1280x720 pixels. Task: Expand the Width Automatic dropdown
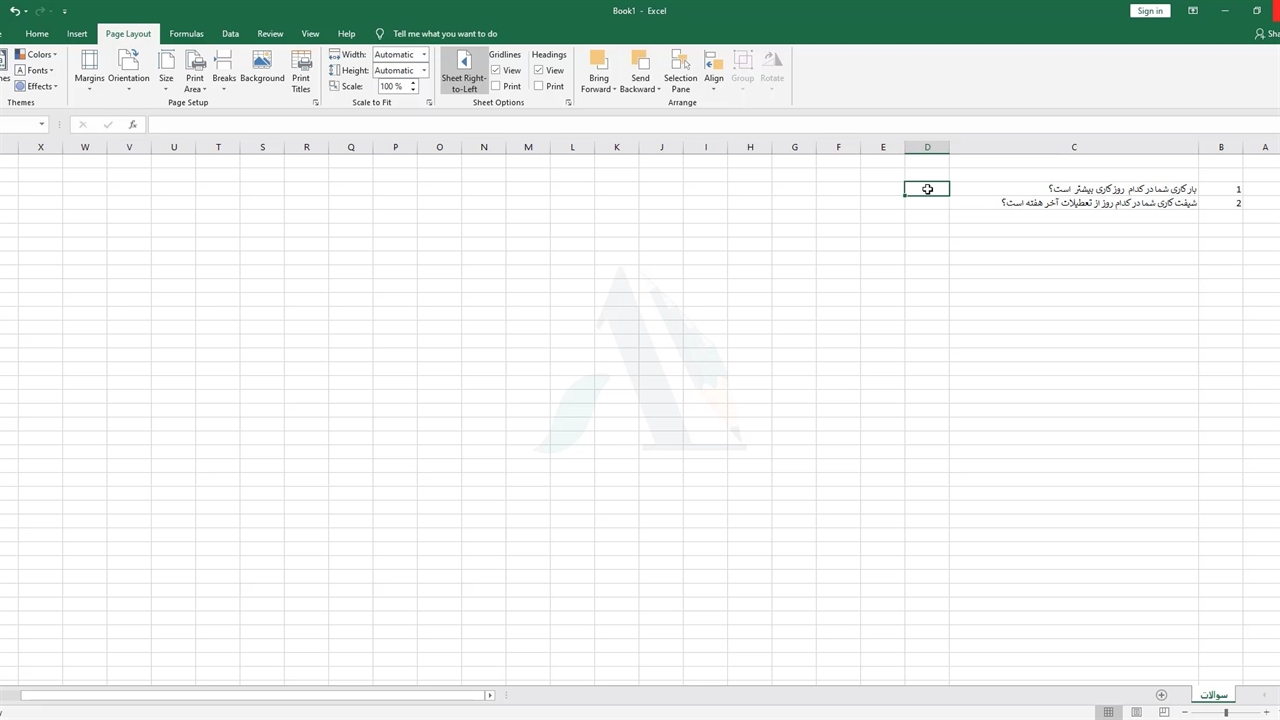pos(424,55)
